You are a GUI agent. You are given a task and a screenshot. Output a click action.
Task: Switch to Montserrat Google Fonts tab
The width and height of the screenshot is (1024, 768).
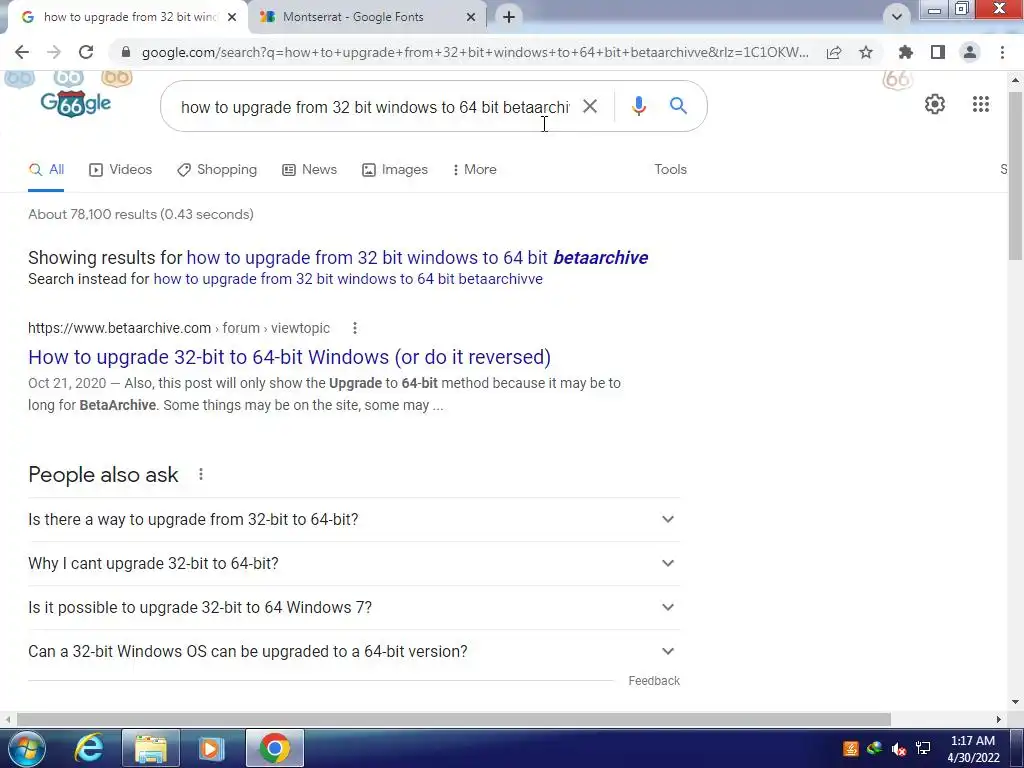pos(366,17)
